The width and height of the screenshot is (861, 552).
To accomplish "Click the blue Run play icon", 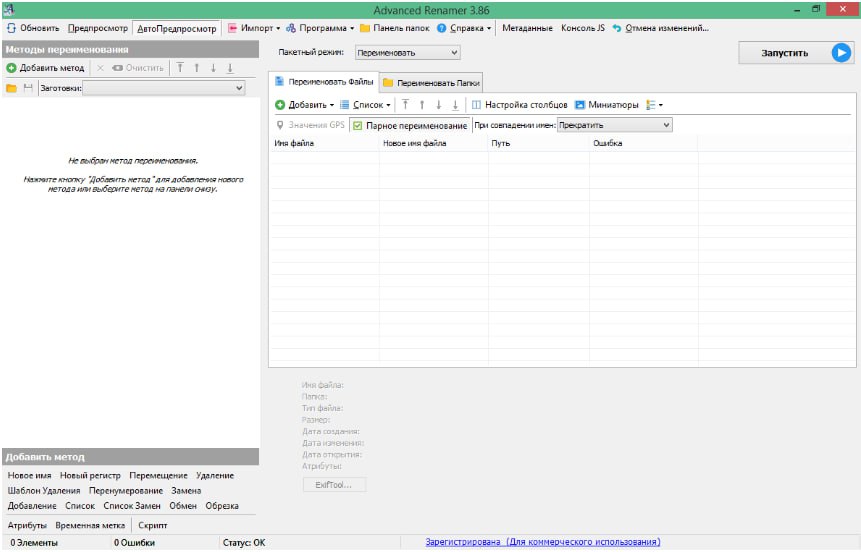I will point(841,53).
